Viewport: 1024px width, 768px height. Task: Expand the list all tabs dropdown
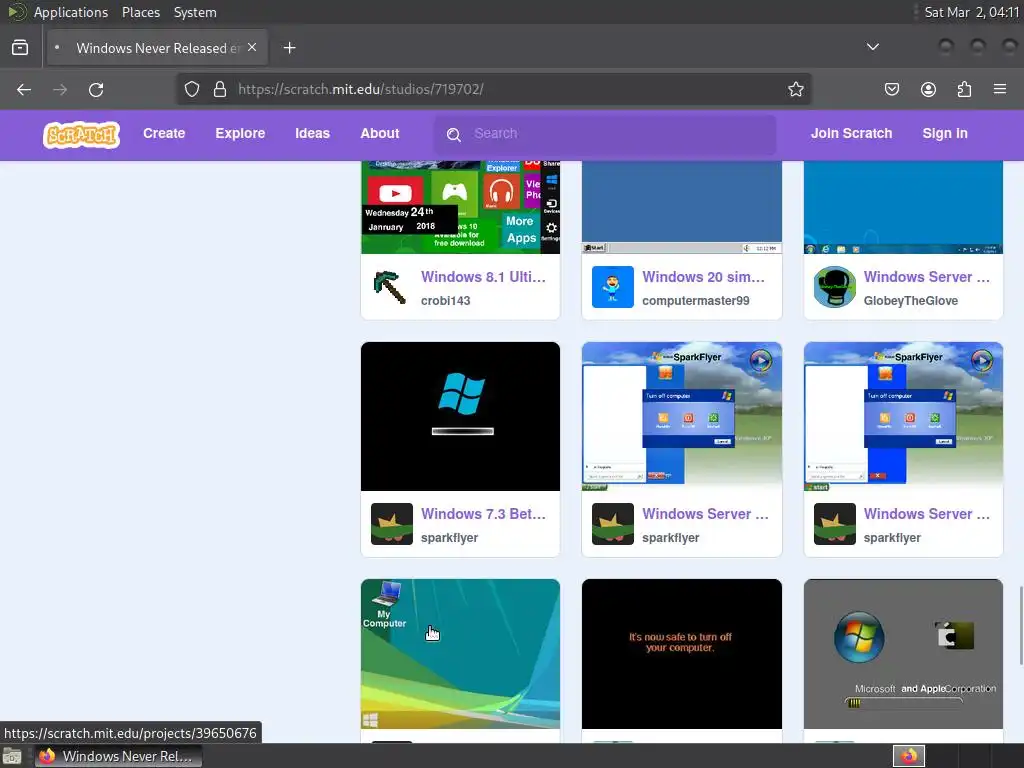(x=872, y=47)
